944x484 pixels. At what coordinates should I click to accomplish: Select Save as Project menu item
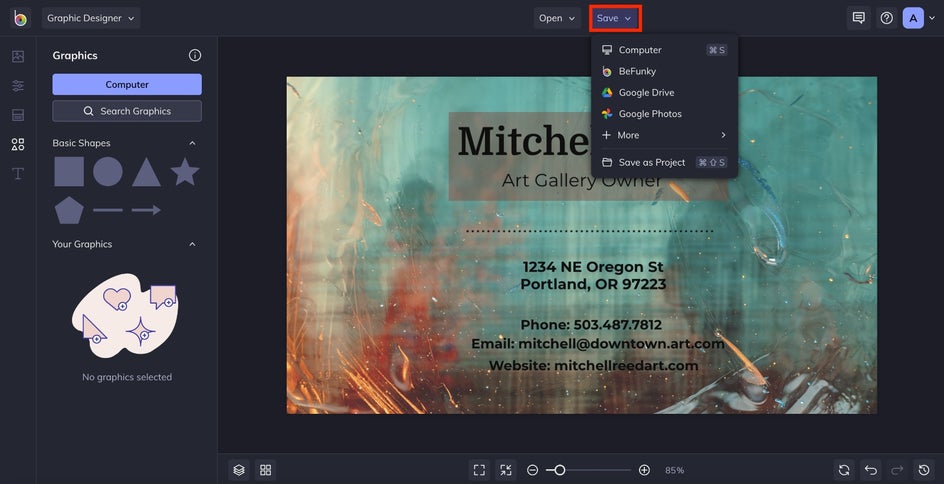tap(651, 162)
